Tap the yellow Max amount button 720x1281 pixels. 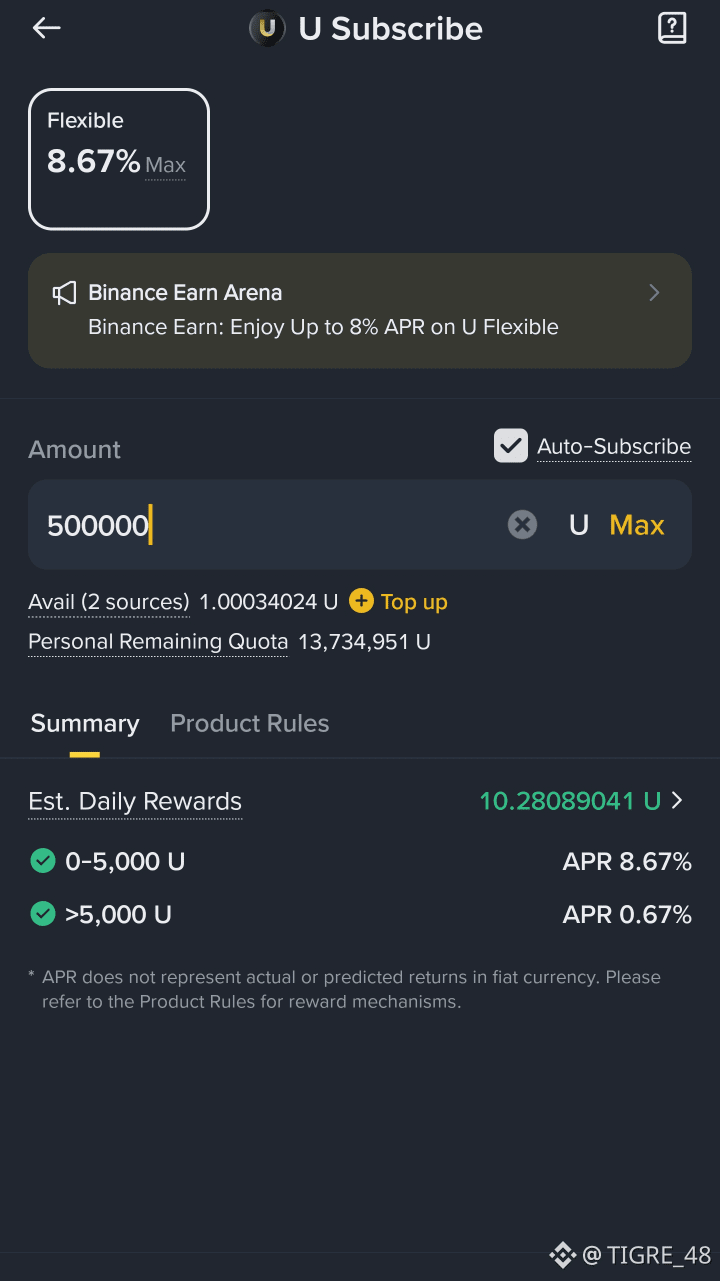tap(637, 525)
